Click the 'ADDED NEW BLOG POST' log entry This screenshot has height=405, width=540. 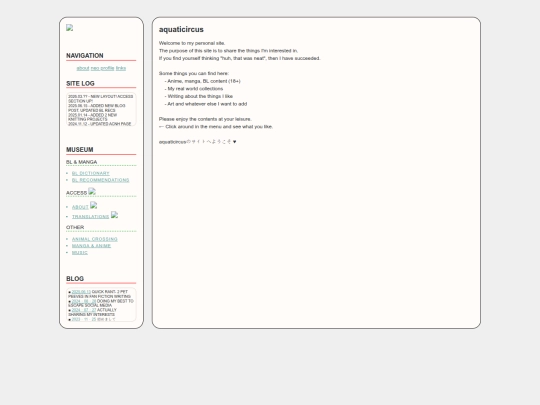coord(97,108)
